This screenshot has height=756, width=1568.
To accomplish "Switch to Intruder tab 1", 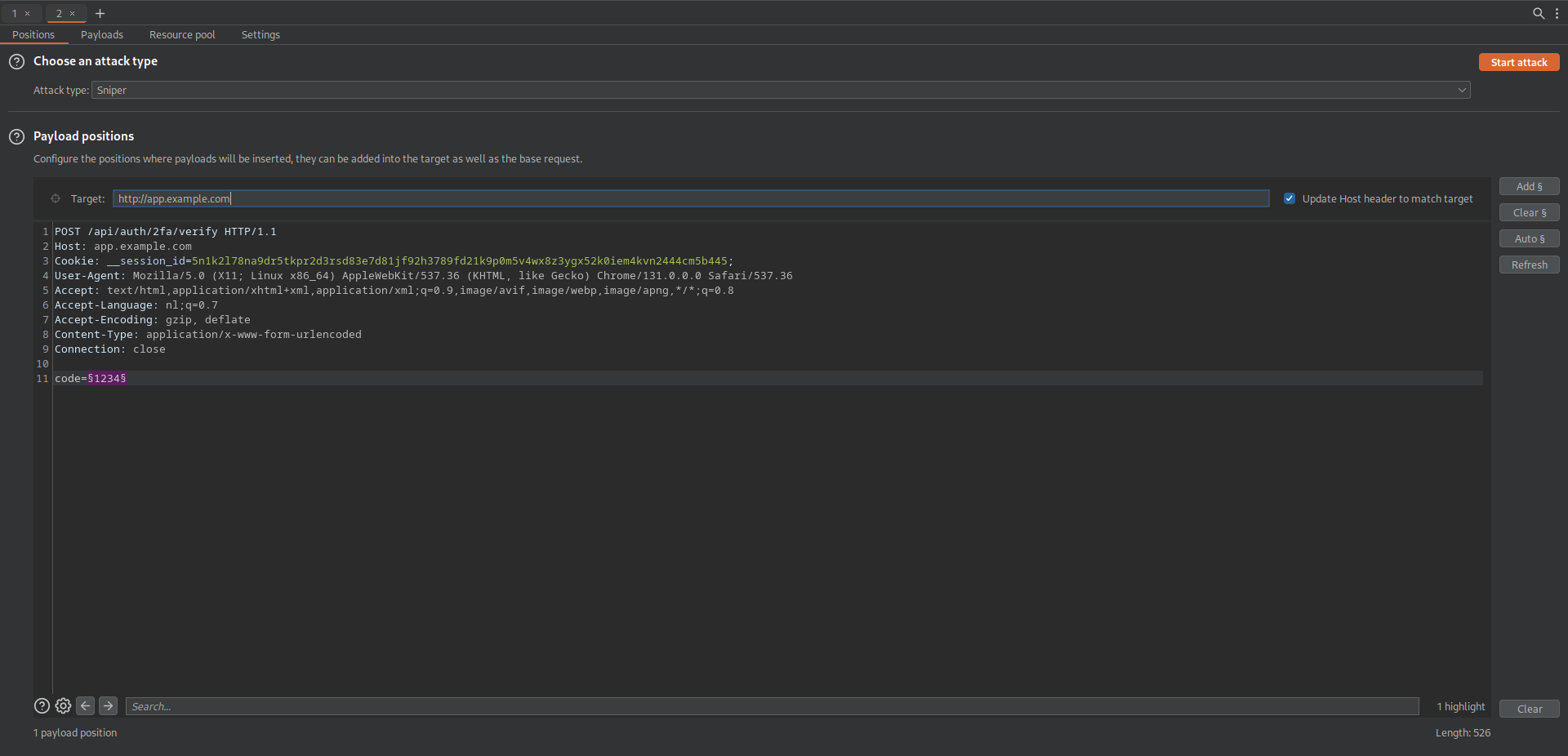I will (15, 13).
